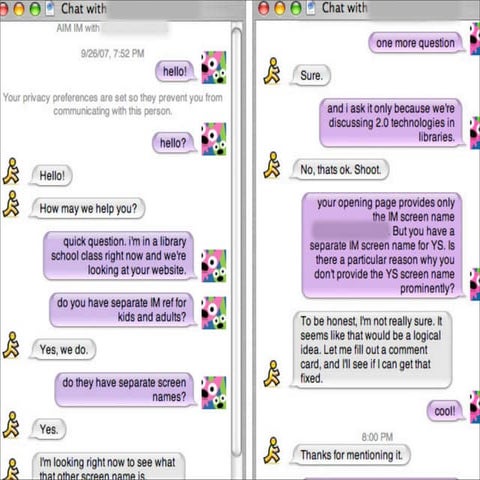Click the AIM icon beside 'Thanks for mentioning it.'

tap(272, 450)
